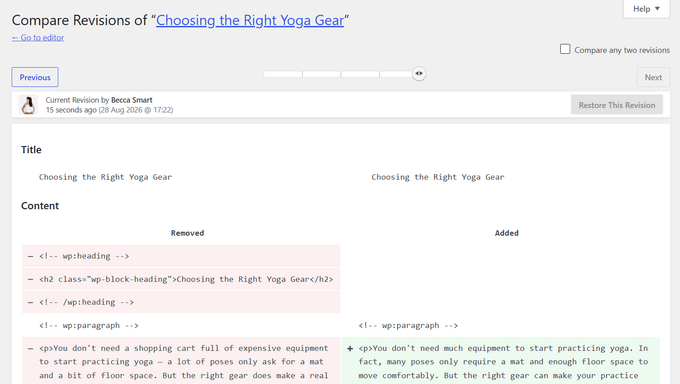Click the revision timestamp 28 Aug 2026 @ 17:22
The image size is (680, 384).
[x=136, y=110]
